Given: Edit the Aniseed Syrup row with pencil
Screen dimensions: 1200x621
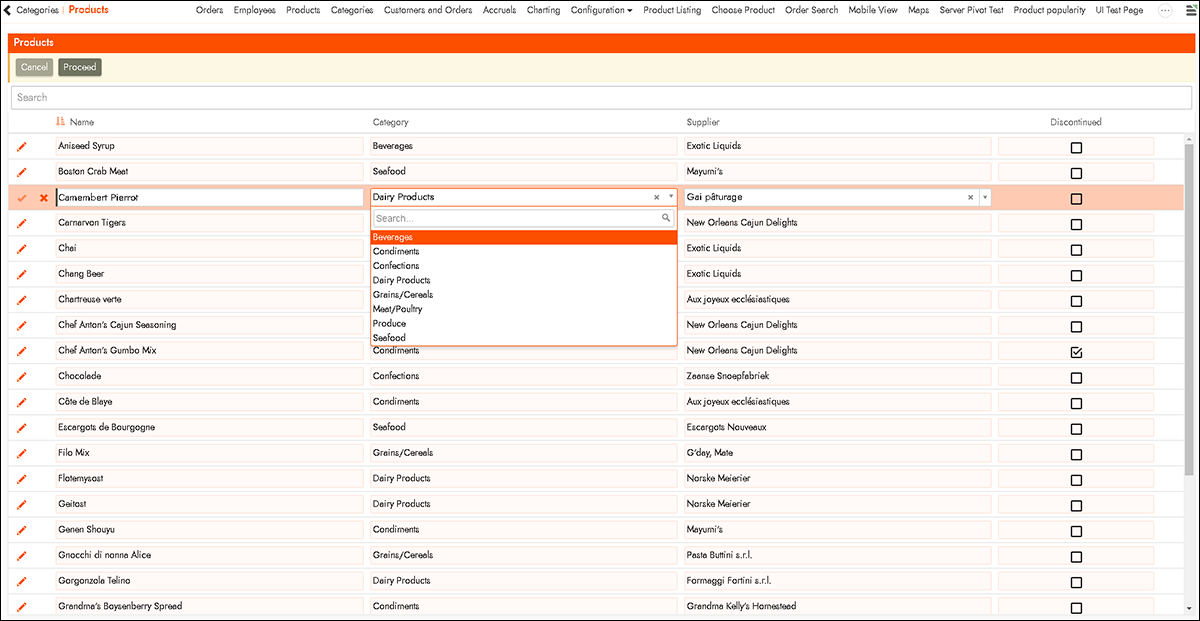Looking at the screenshot, I should (x=22, y=147).
